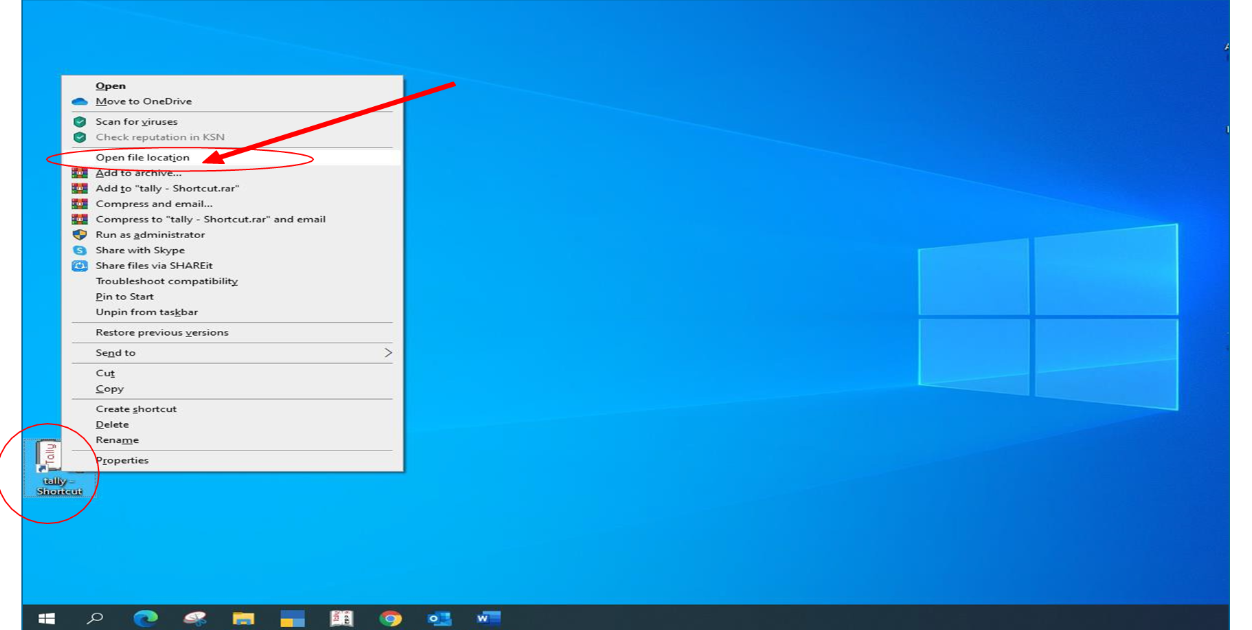The width and height of the screenshot is (1252, 630).
Task: Select Restore previous versions
Action: point(233,333)
